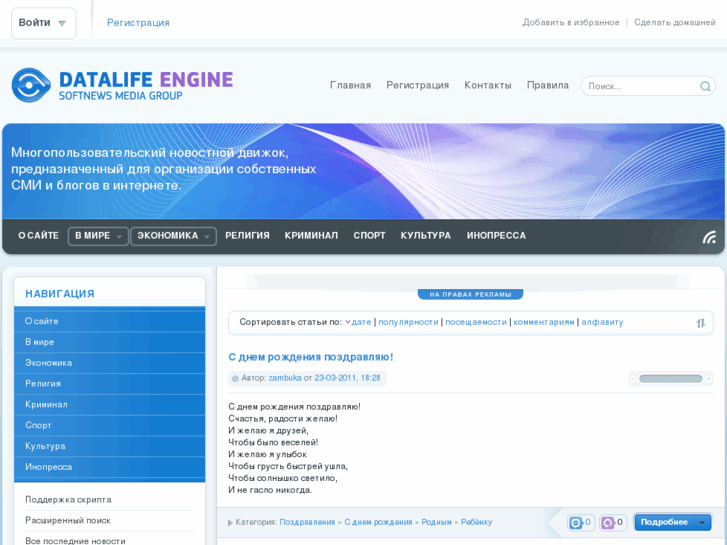Screen dimensions: 727x545
Task: Sort articles by популярности
Action: [x=408, y=322]
